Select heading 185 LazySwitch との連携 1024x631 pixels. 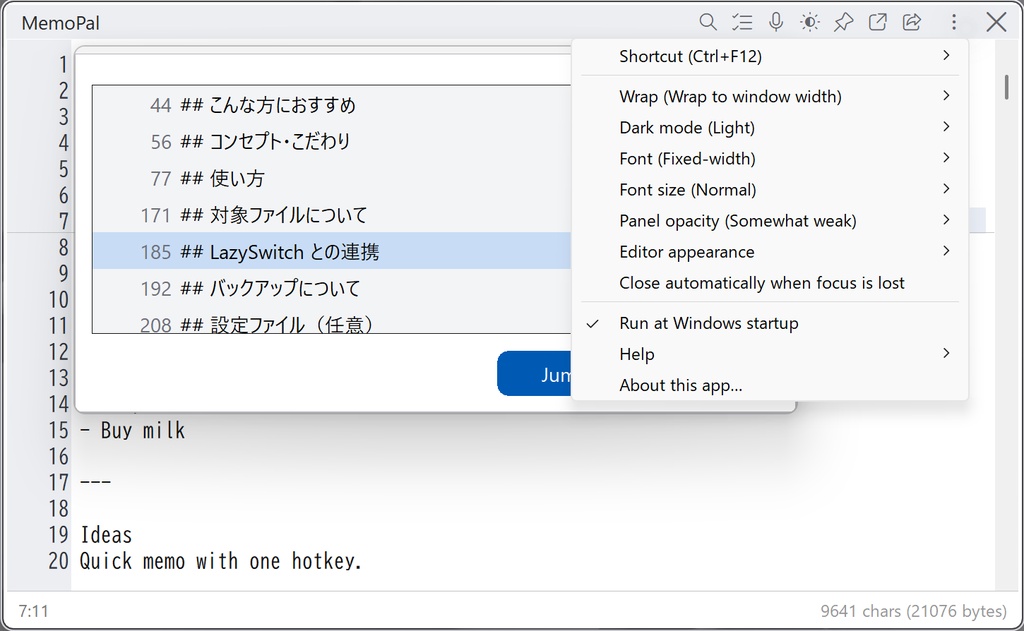pos(332,251)
